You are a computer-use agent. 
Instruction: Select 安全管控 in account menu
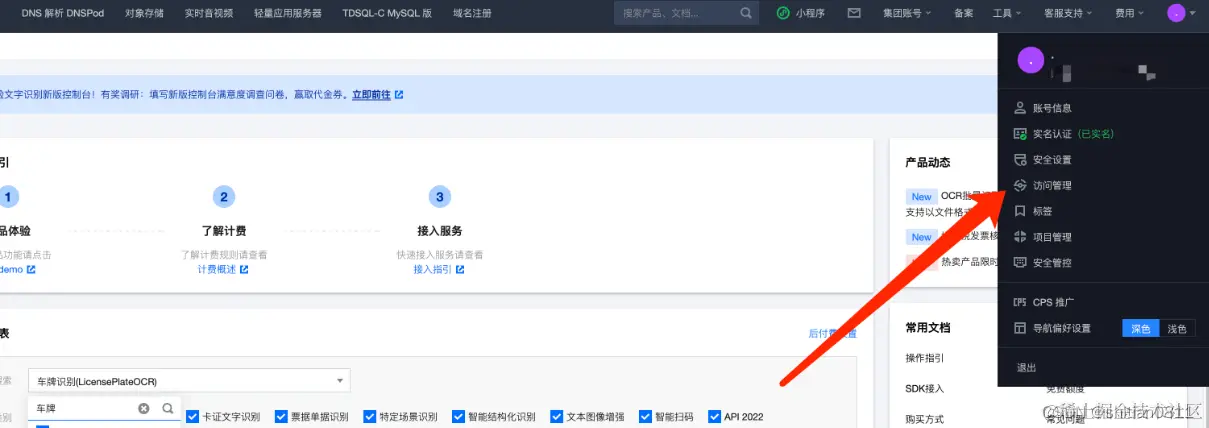(x=1052, y=263)
